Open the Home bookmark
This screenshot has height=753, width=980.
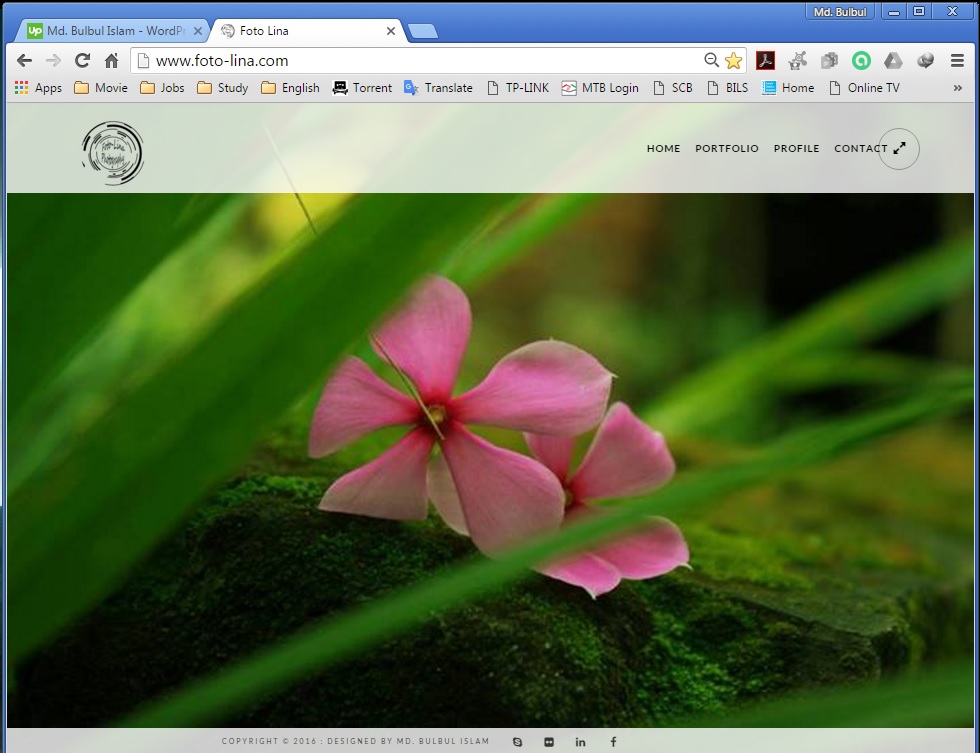[788, 88]
